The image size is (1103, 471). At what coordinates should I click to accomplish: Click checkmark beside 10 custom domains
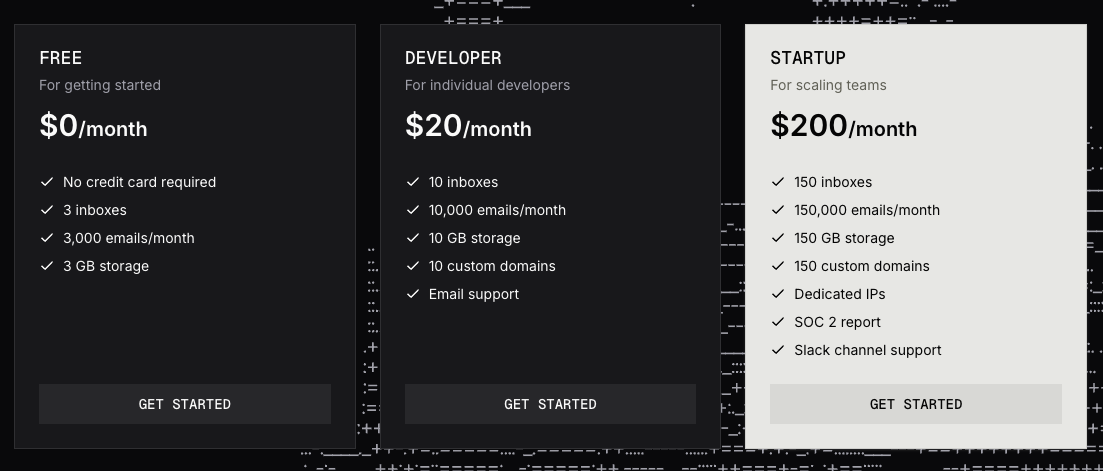[413, 266]
